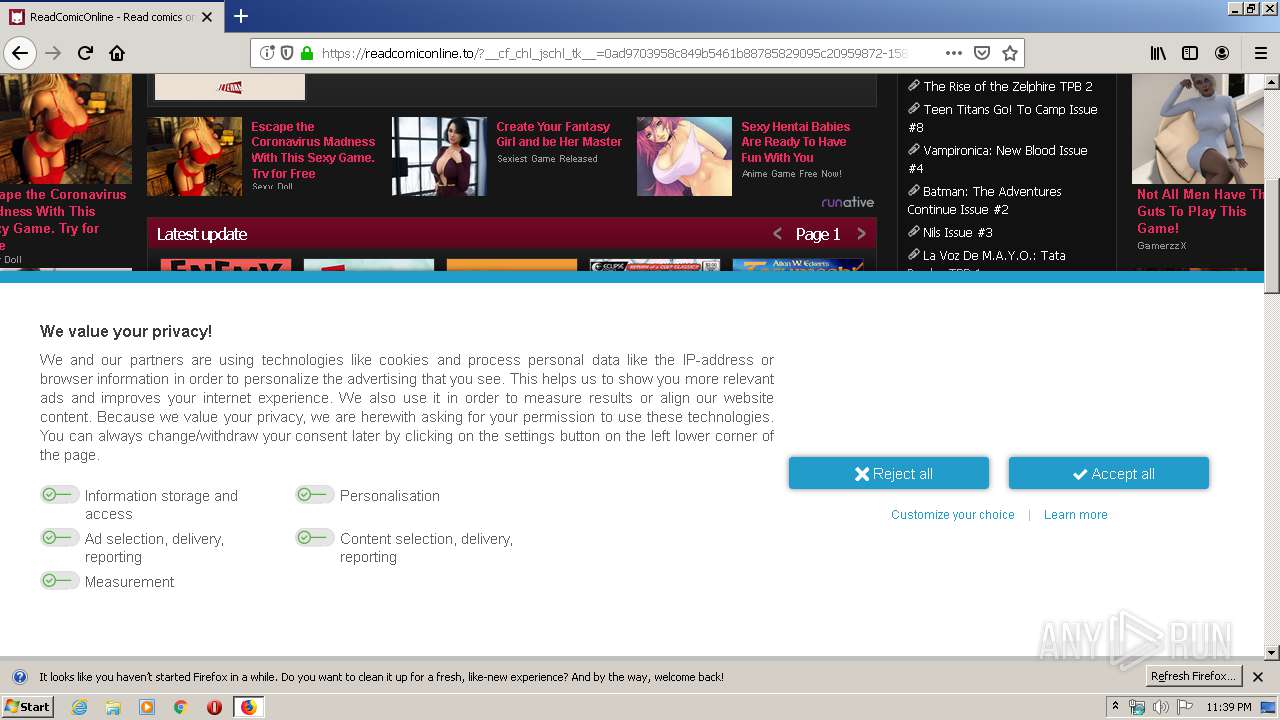
Task: Open Windows Media Player taskbar icon
Action: click(147, 707)
